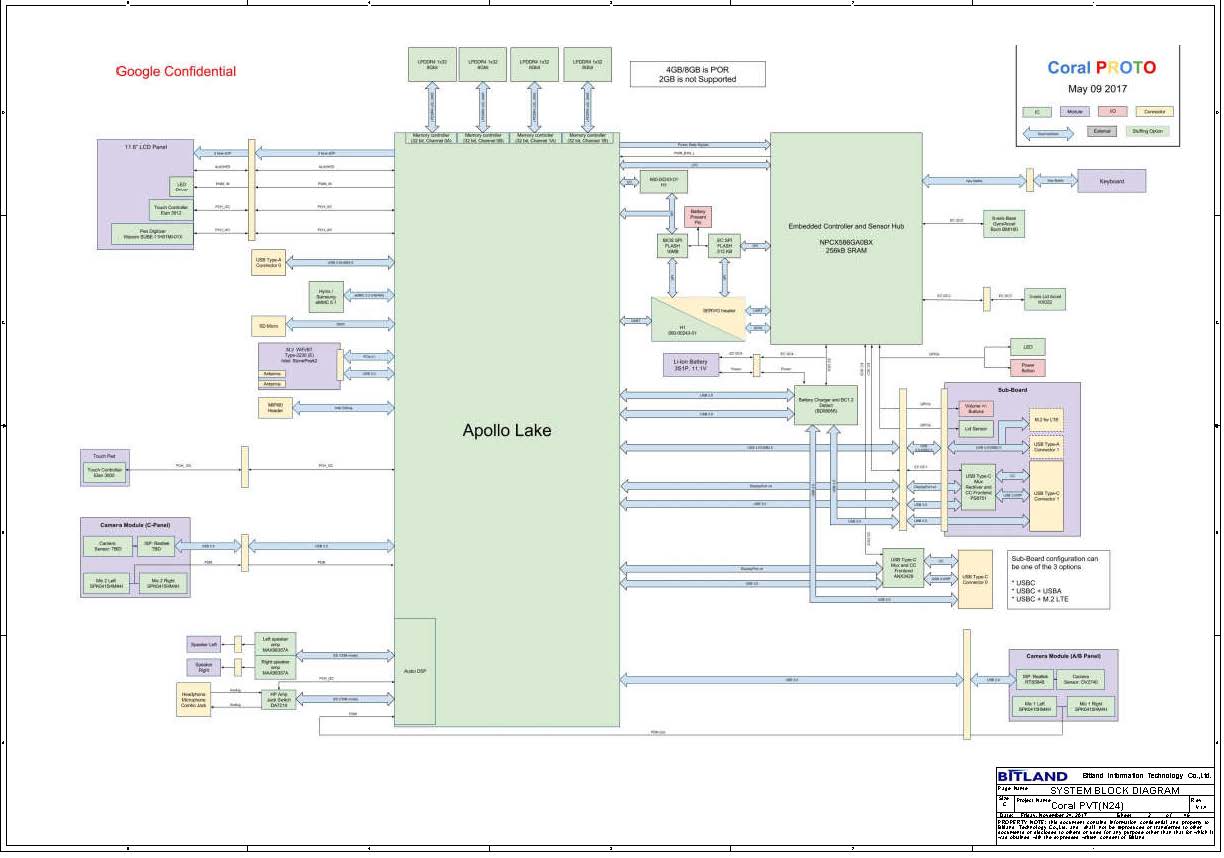Select the Battery Present Pin block
Image resolution: width=1224 pixels, height=858 pixels.
pyautogui.click(x=698, y=216)
